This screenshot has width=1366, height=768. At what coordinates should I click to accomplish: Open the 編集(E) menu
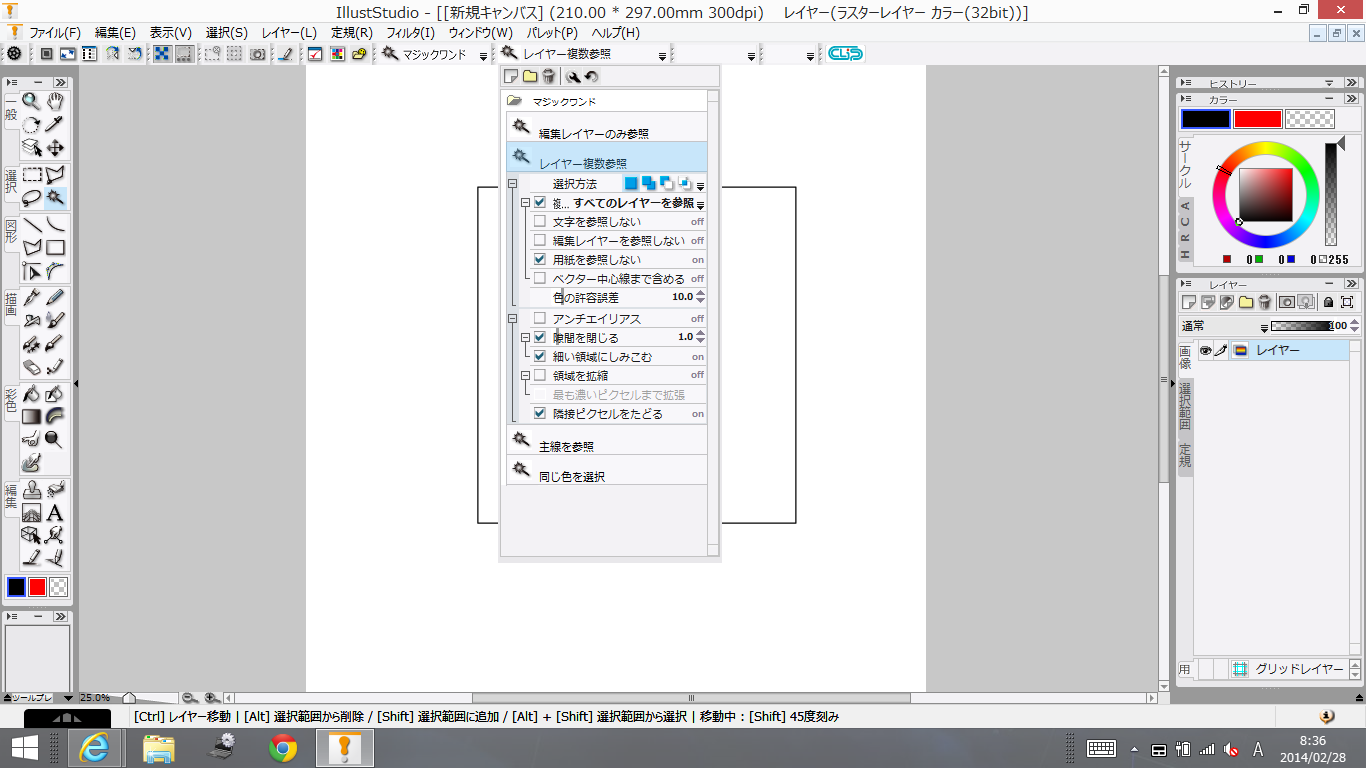click(x=115, y=32)
